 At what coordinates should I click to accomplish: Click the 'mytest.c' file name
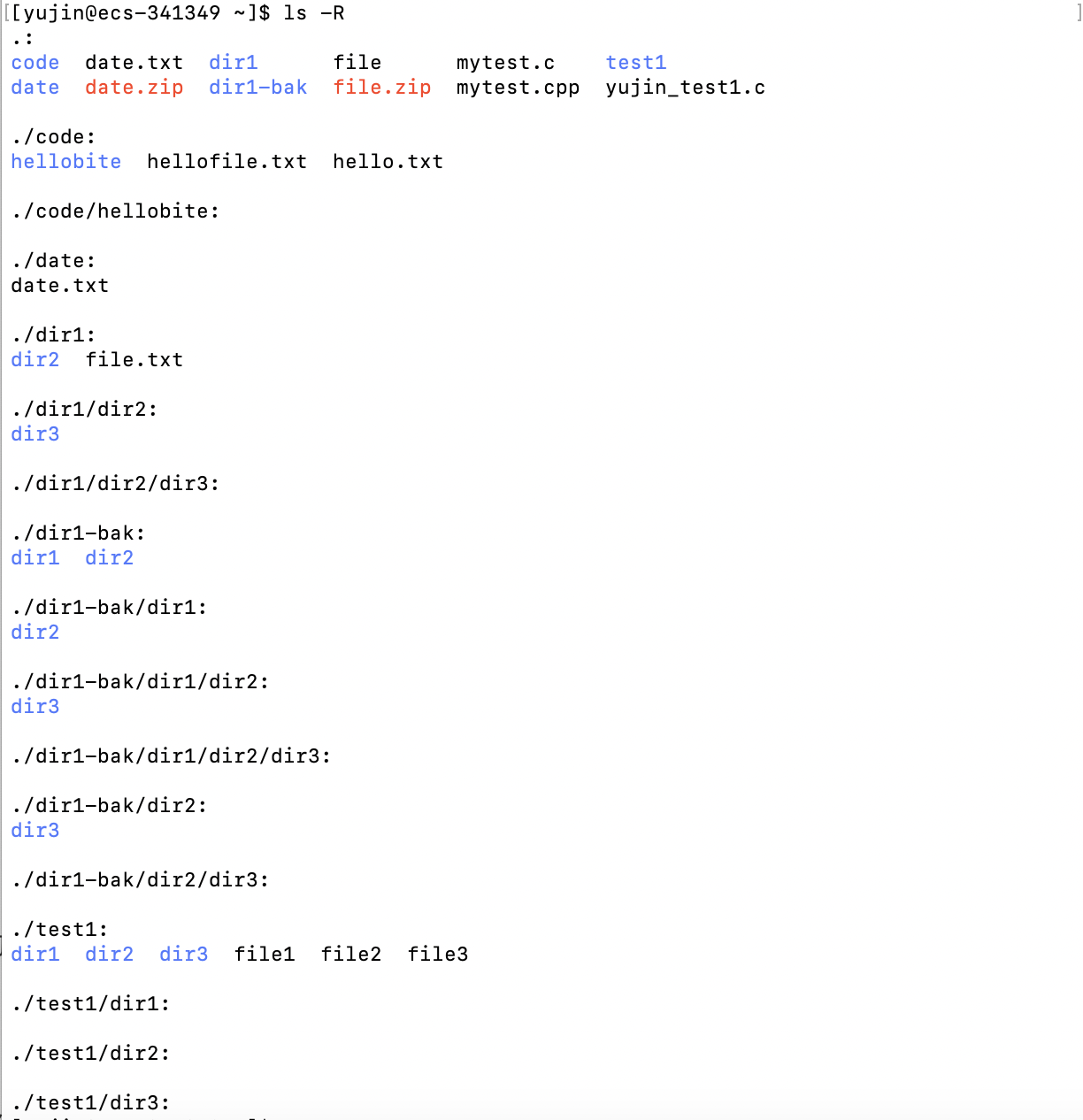coord(506,63)
